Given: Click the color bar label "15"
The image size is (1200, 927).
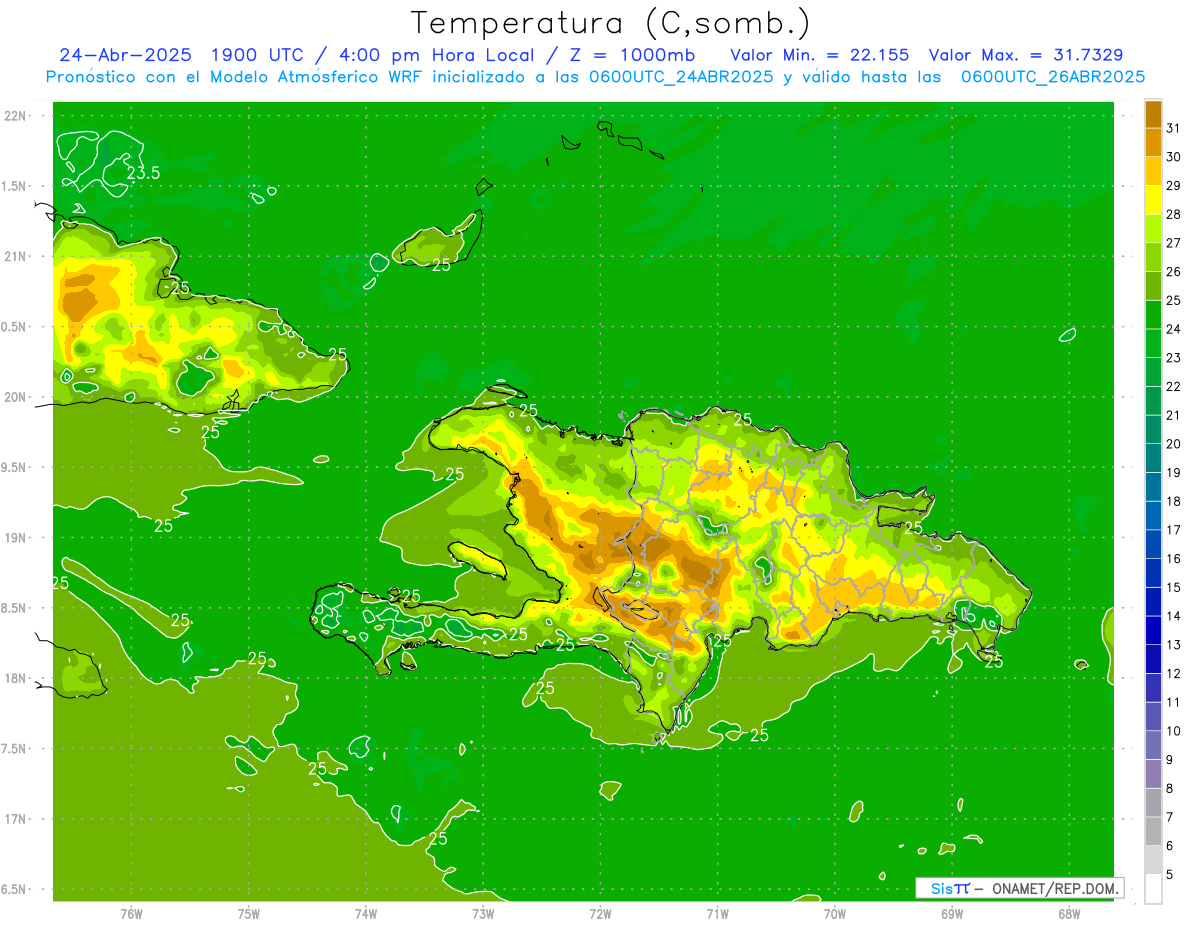Looking at the screenshot, I should point(1174,587).
